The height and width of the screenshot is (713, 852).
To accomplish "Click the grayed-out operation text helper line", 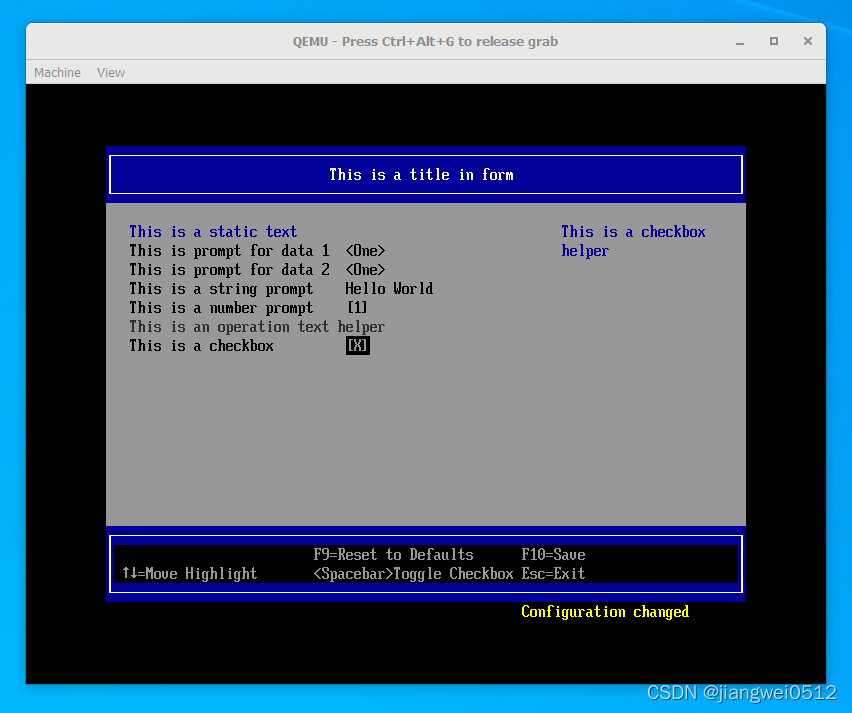I will [257, 327].
